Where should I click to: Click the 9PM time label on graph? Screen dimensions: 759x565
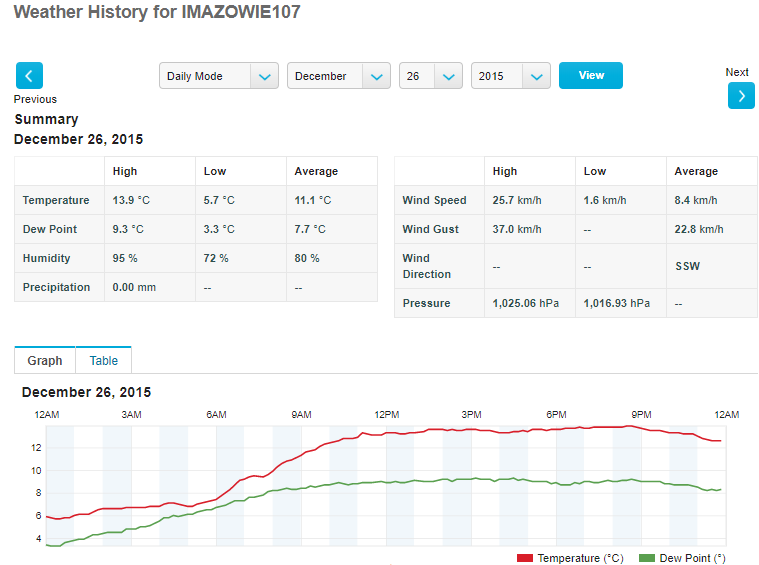click(x=641, y=415)
